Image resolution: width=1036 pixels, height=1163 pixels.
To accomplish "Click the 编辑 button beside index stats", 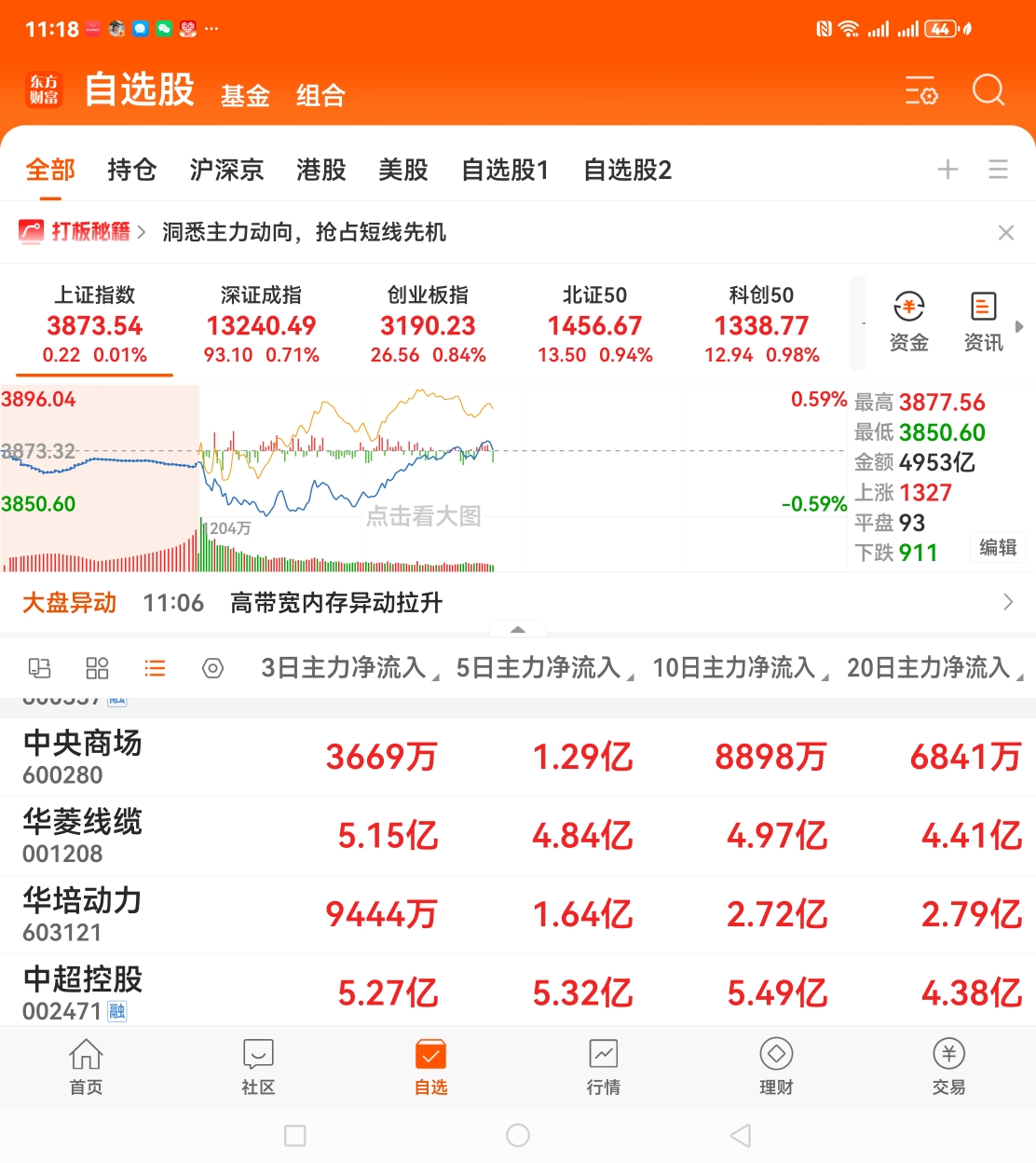I will click(998, 547).
